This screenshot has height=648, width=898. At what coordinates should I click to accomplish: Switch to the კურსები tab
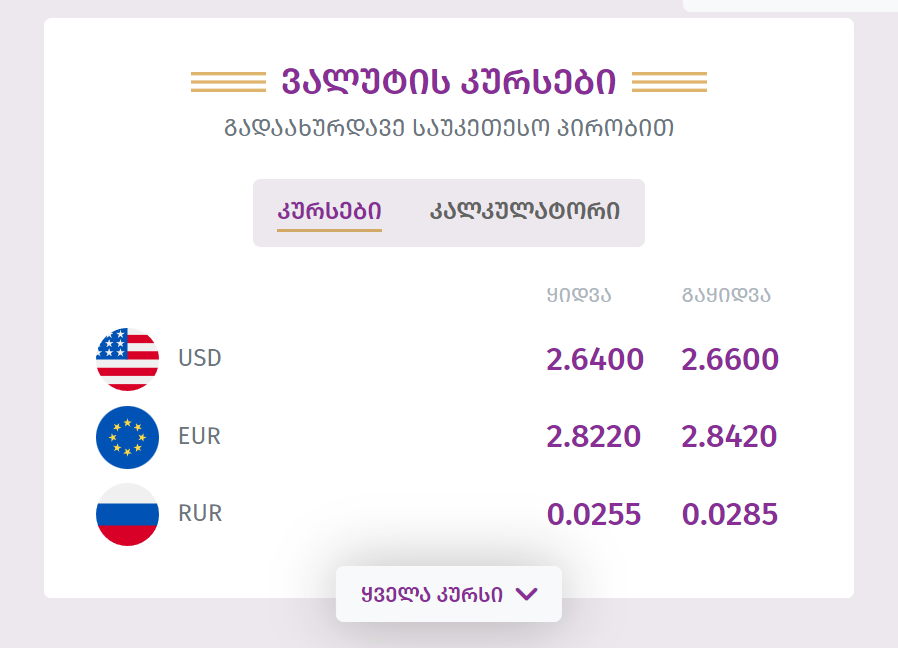coord(329,211)
